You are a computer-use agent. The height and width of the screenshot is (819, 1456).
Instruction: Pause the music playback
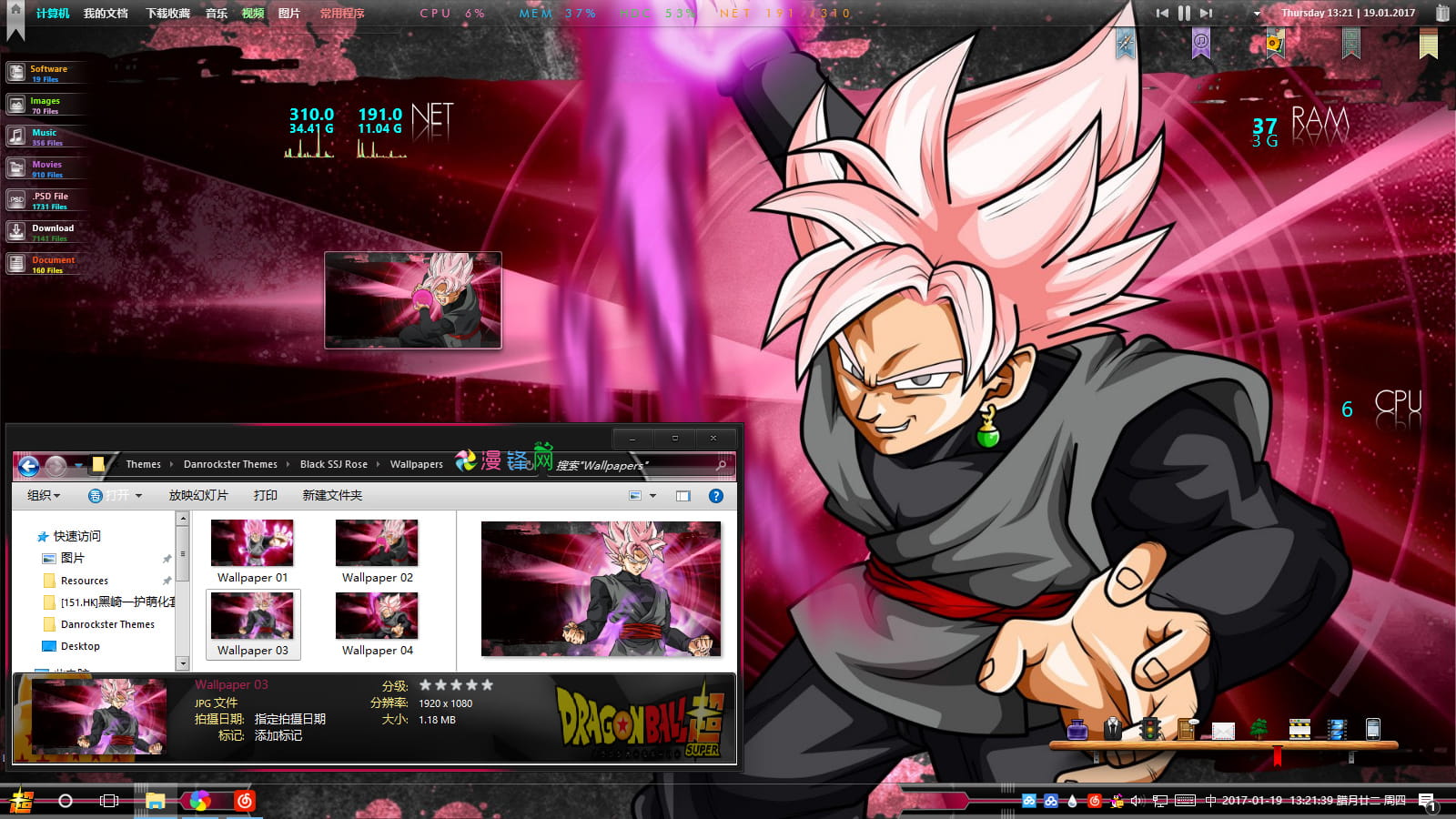point(1184,13)
